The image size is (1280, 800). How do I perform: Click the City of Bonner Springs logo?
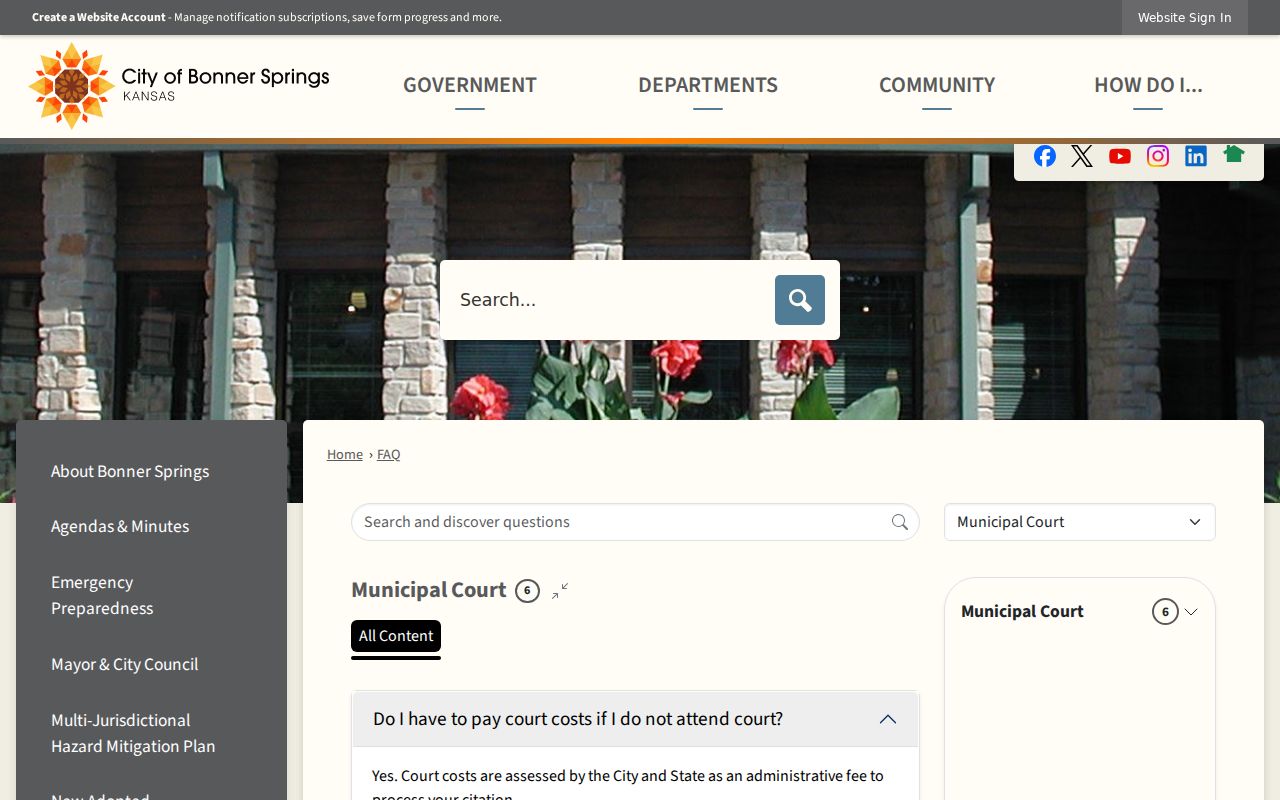click(179, 86)
